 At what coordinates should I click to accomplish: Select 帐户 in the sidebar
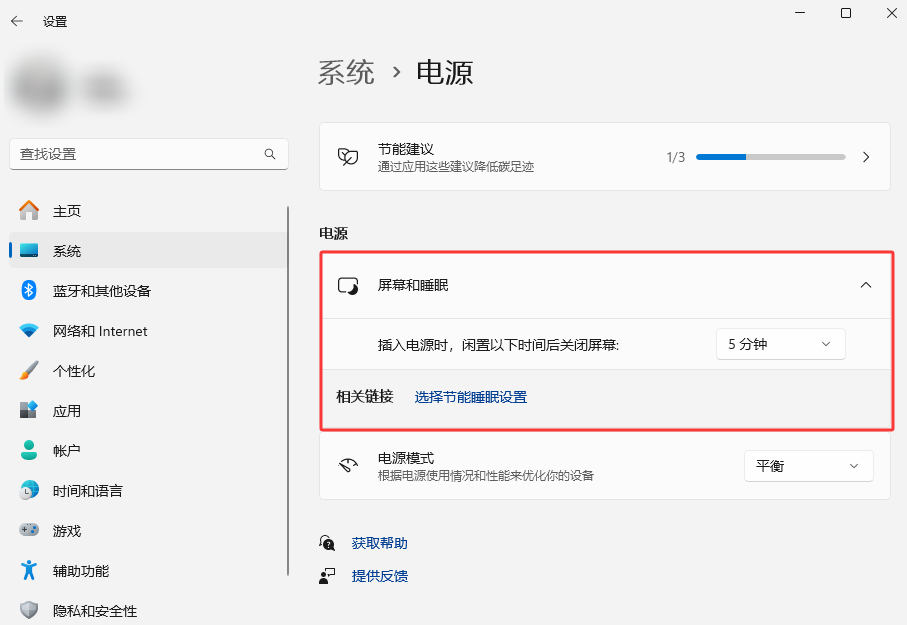67,451
